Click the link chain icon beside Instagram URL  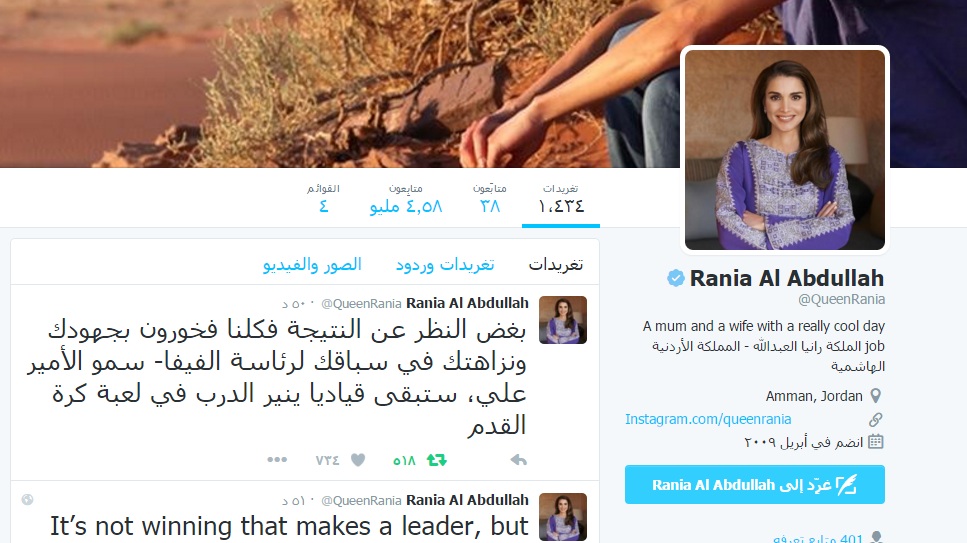coord(876,420)
